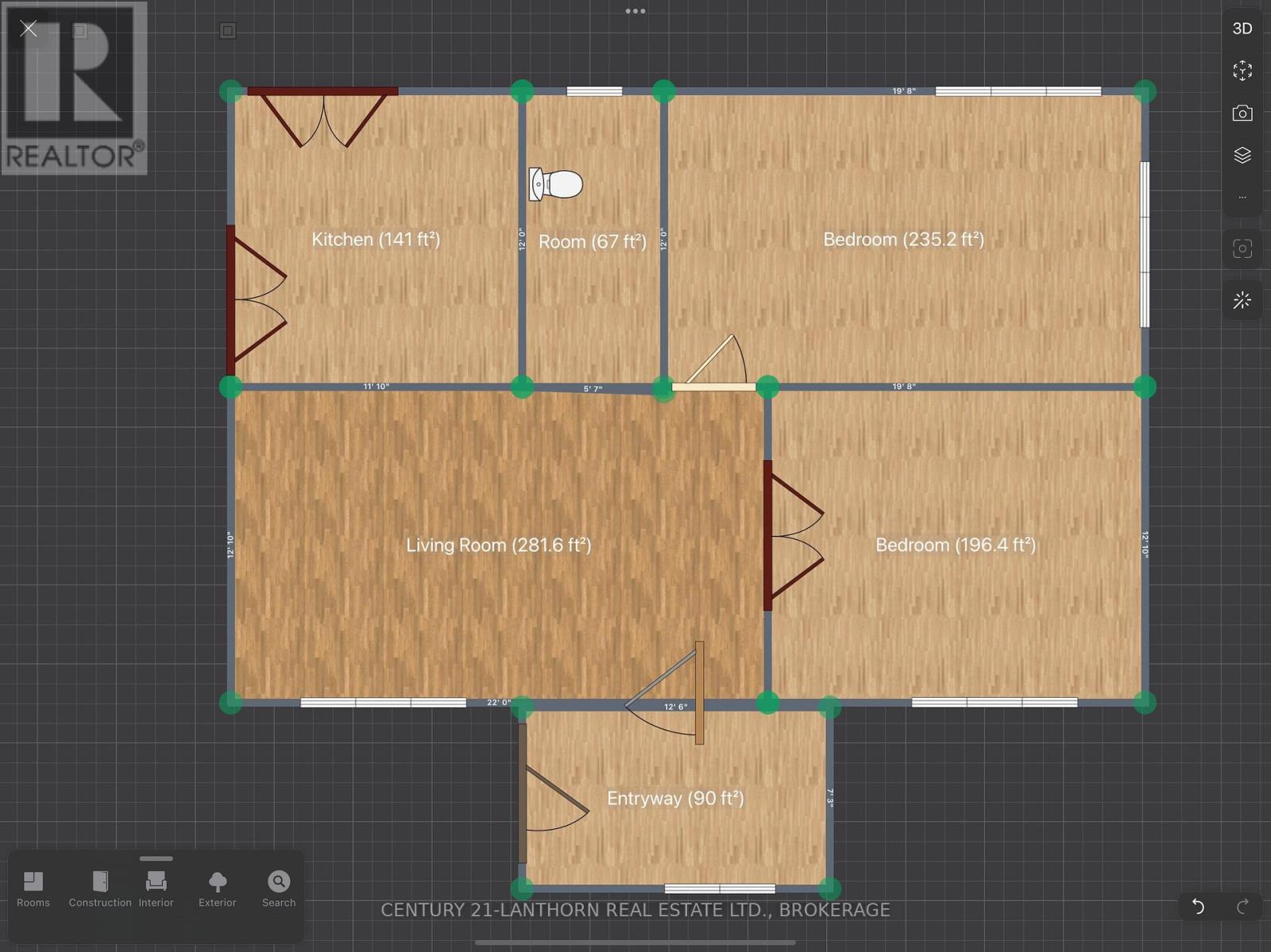The image size is (1271, 952).
Task: Tap the magic wand auto-fix icon
Action: pyautogui.click(x=1242, y=300)
